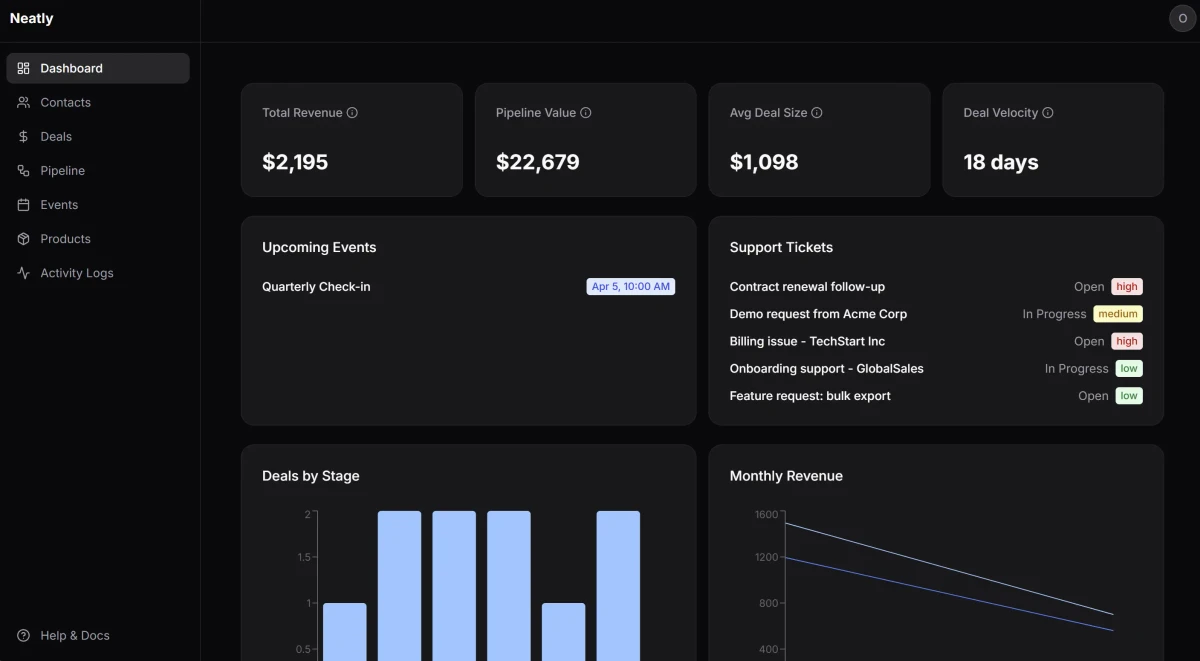Open 'Billing issue - TechStart Inc' ticket

pyautogui.click(x=807, y=341)
